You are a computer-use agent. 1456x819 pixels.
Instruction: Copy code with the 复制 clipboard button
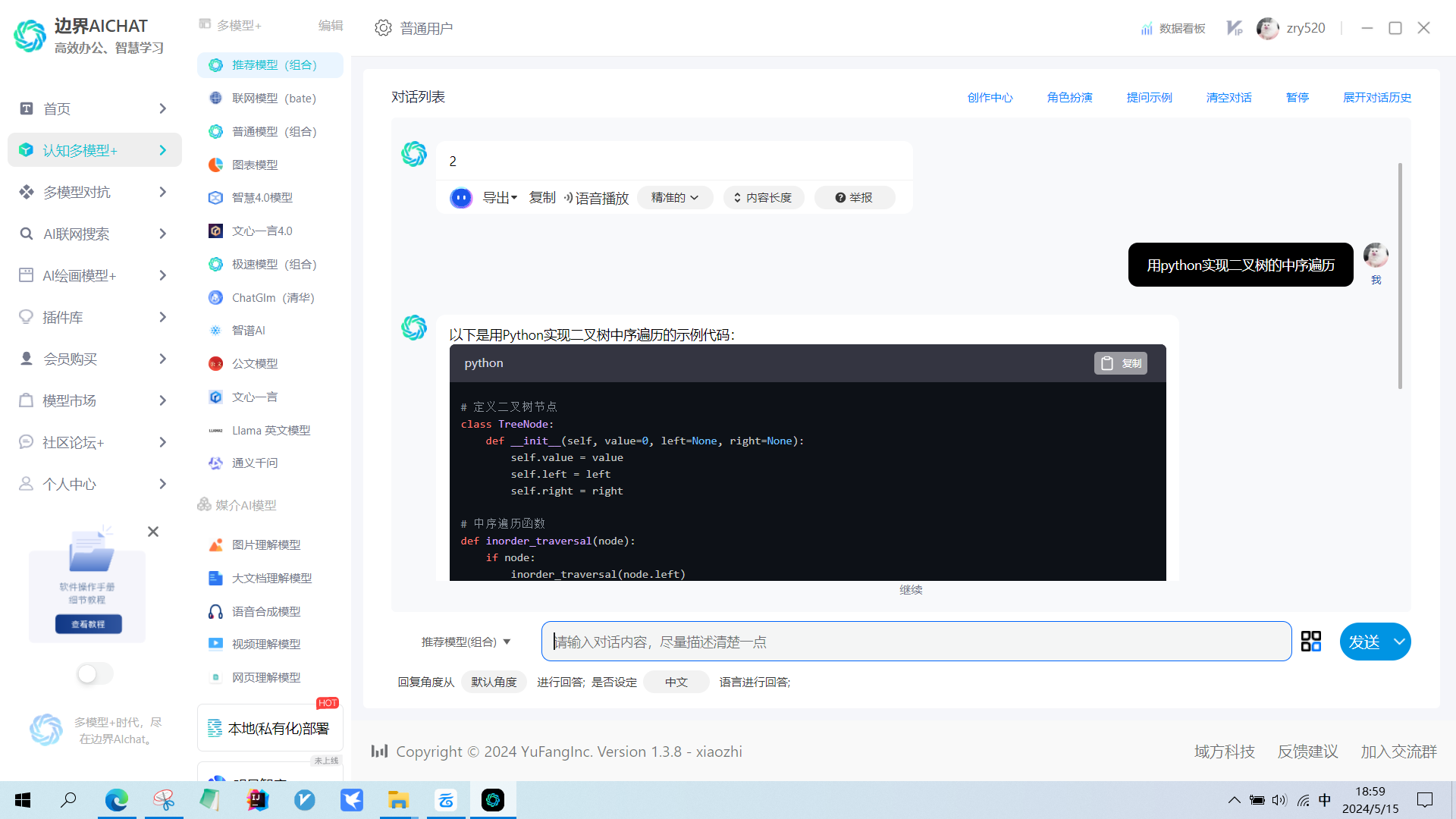[x=1120, y=363]
